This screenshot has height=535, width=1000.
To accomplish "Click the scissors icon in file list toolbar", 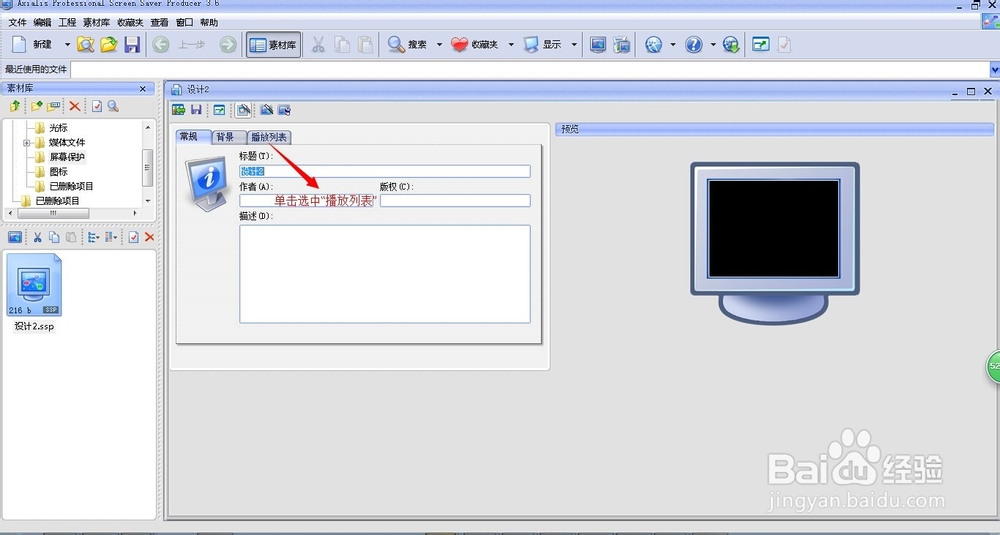I will [x=37, y=237].
